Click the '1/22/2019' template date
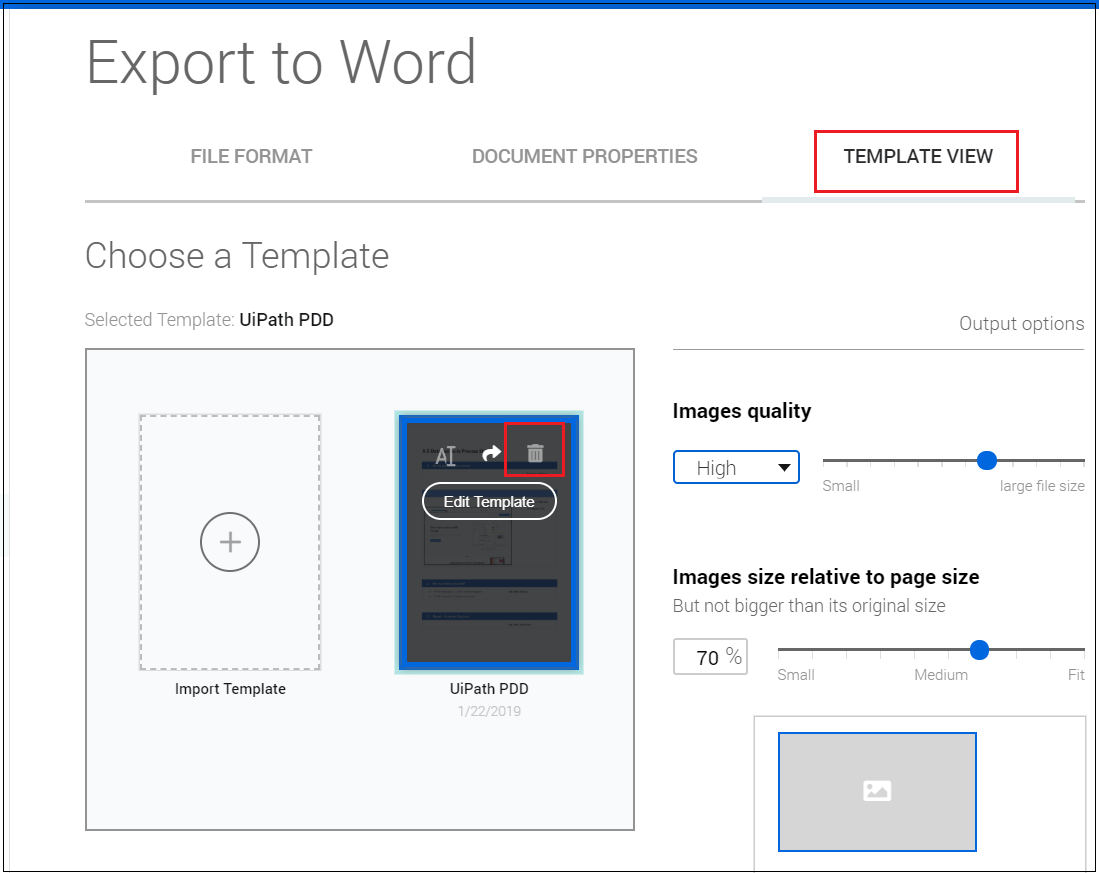The image size is (1099, 873). 489,711
